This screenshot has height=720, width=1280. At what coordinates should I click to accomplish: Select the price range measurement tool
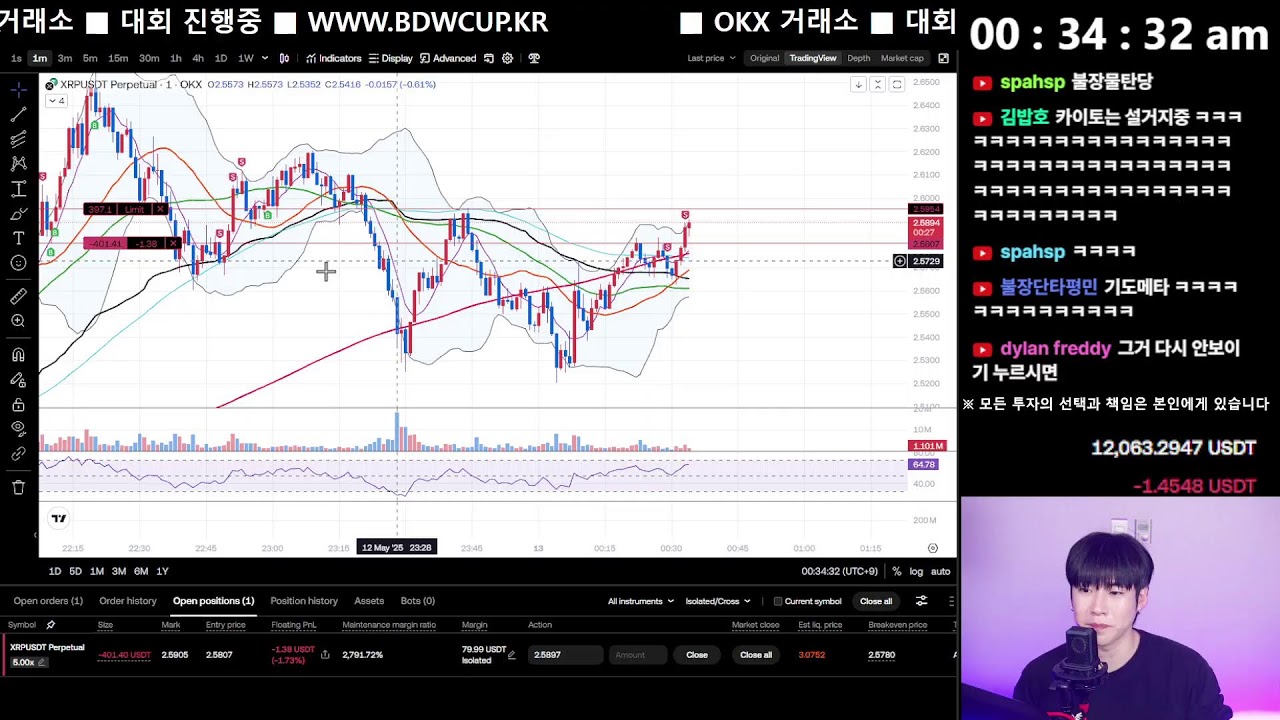[18, 189]
